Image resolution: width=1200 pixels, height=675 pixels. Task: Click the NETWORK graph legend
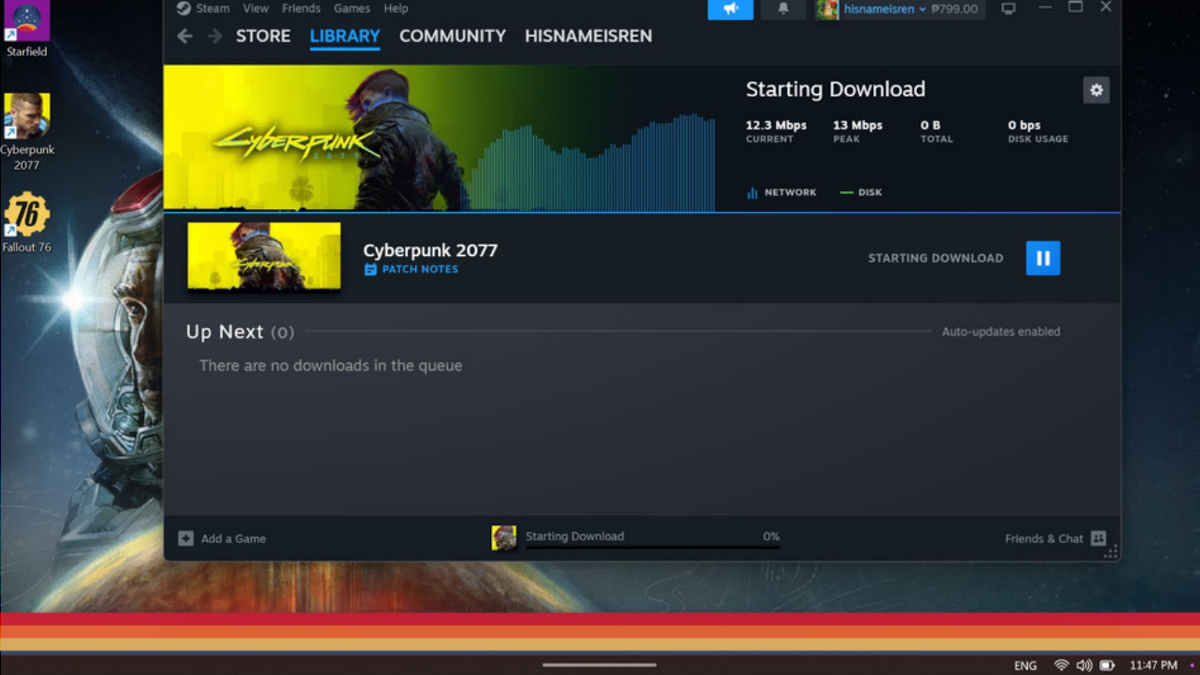pos(781,192)
